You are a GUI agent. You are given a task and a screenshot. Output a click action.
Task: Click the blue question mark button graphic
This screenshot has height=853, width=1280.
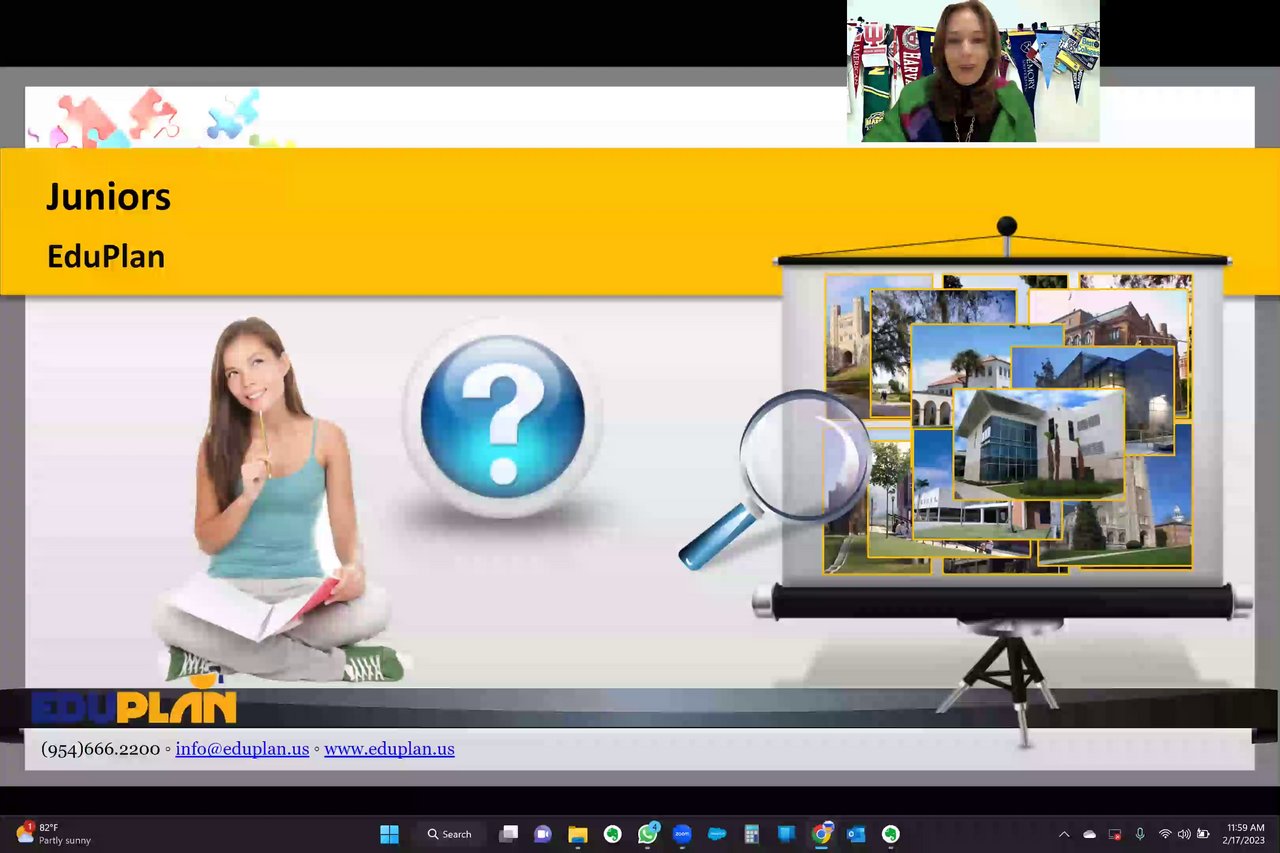pos(502,419)
